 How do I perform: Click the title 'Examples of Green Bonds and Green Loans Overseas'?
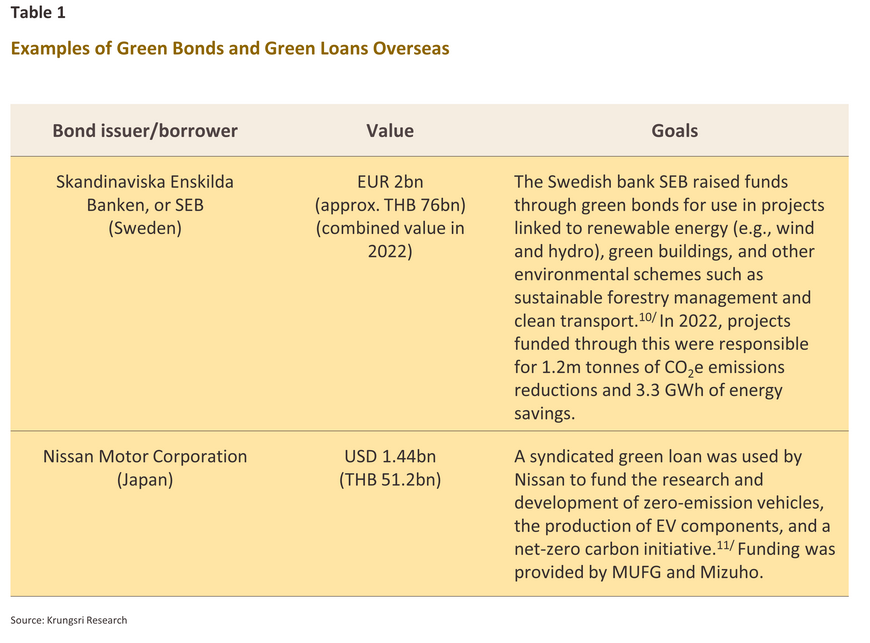coord(230,48)
